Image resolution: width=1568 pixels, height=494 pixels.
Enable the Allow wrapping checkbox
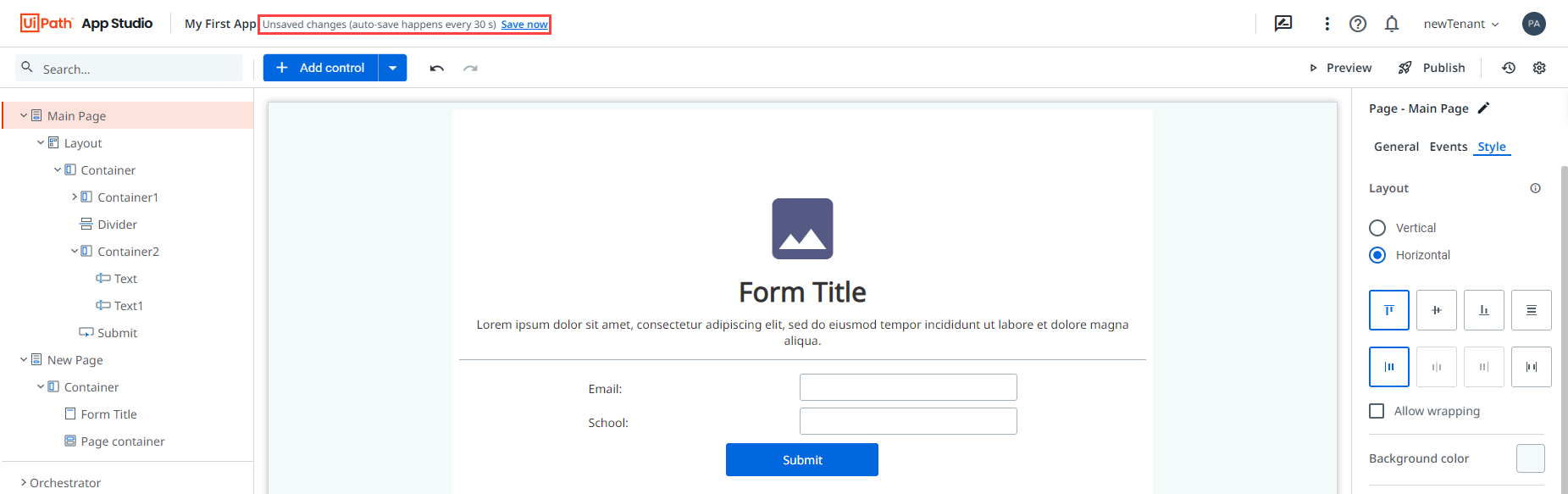point(1377,411)
